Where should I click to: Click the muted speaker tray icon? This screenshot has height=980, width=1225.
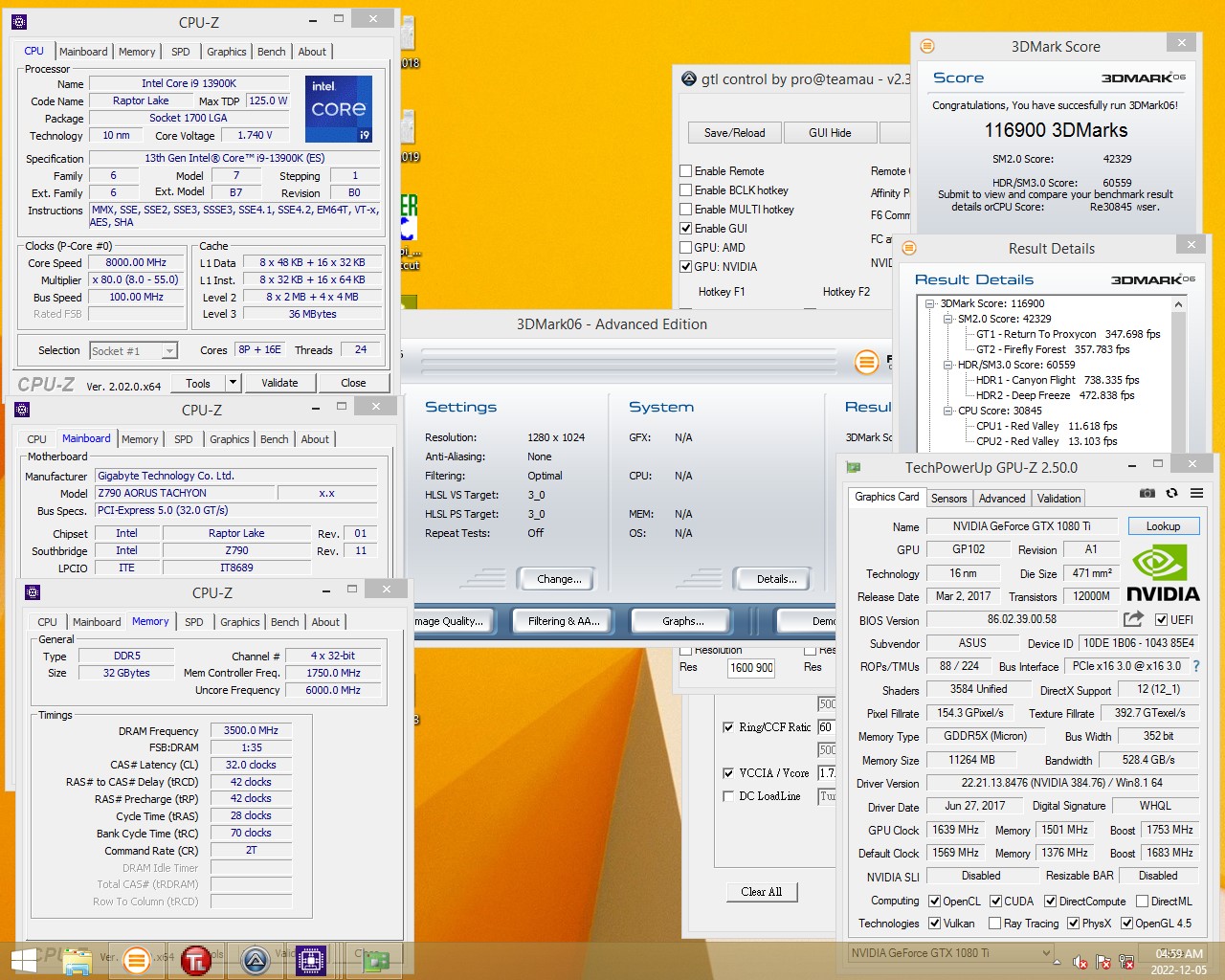(x=1080, y=962)
